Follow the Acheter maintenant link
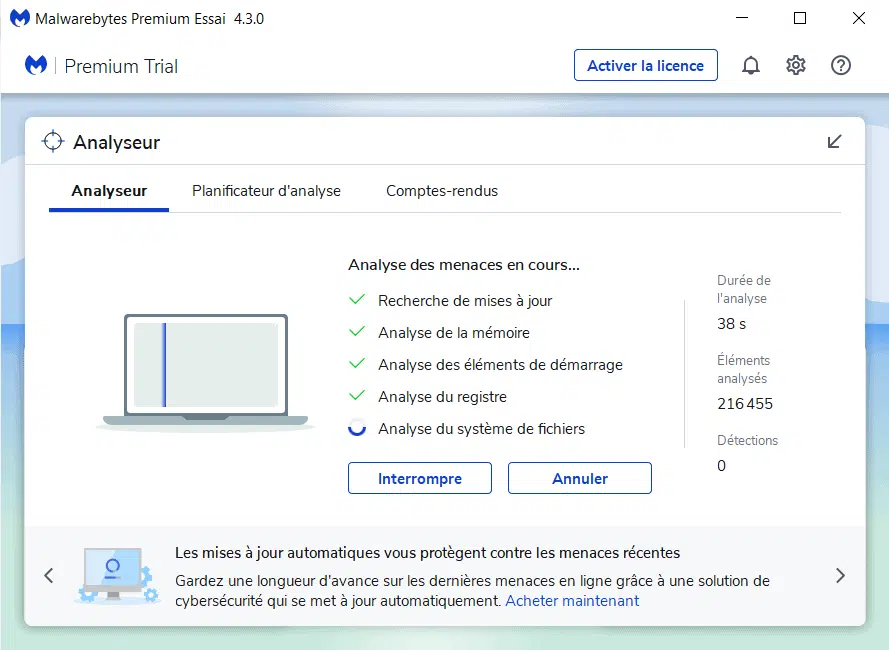This screenshot has width=889, height=650. click(572, 601)
